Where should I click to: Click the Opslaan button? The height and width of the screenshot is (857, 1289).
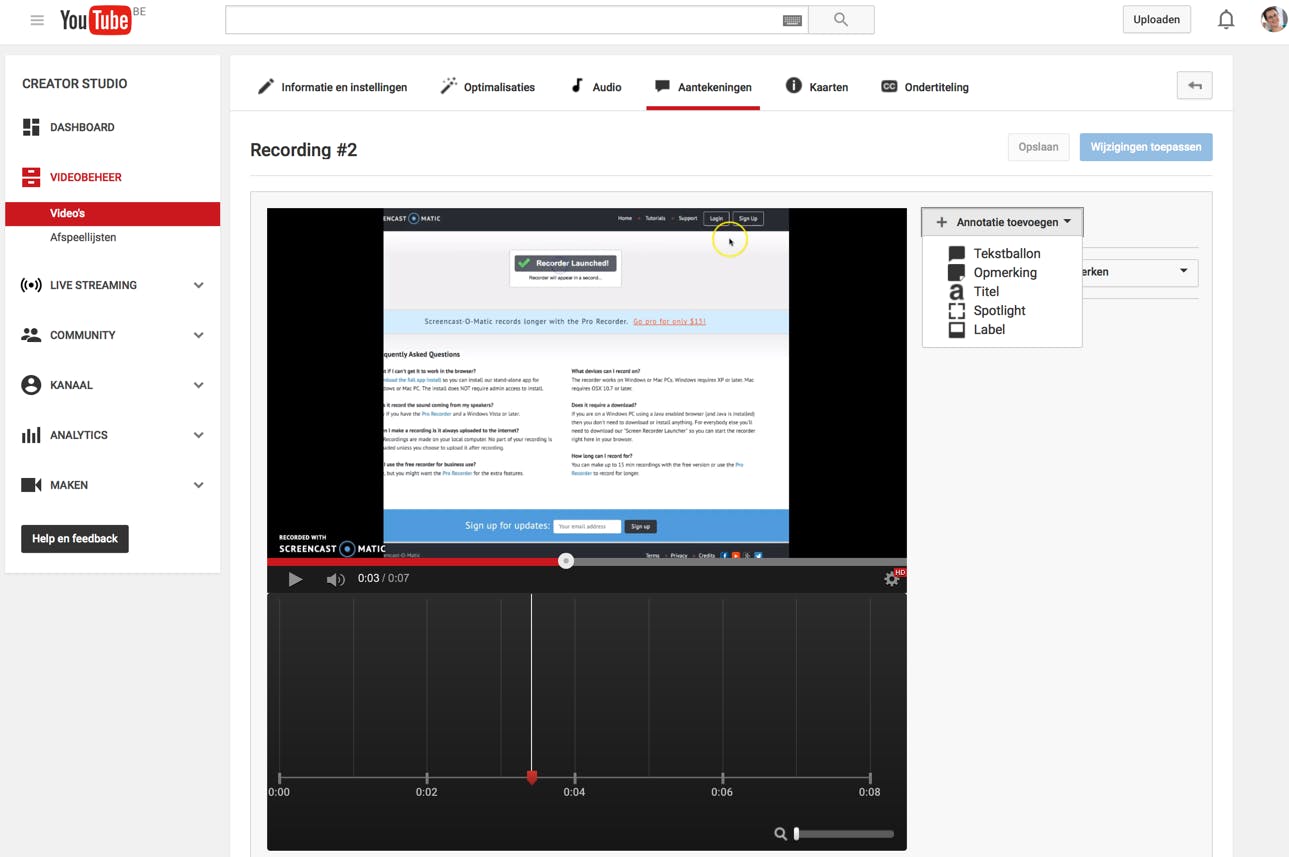pos(1038,147)
